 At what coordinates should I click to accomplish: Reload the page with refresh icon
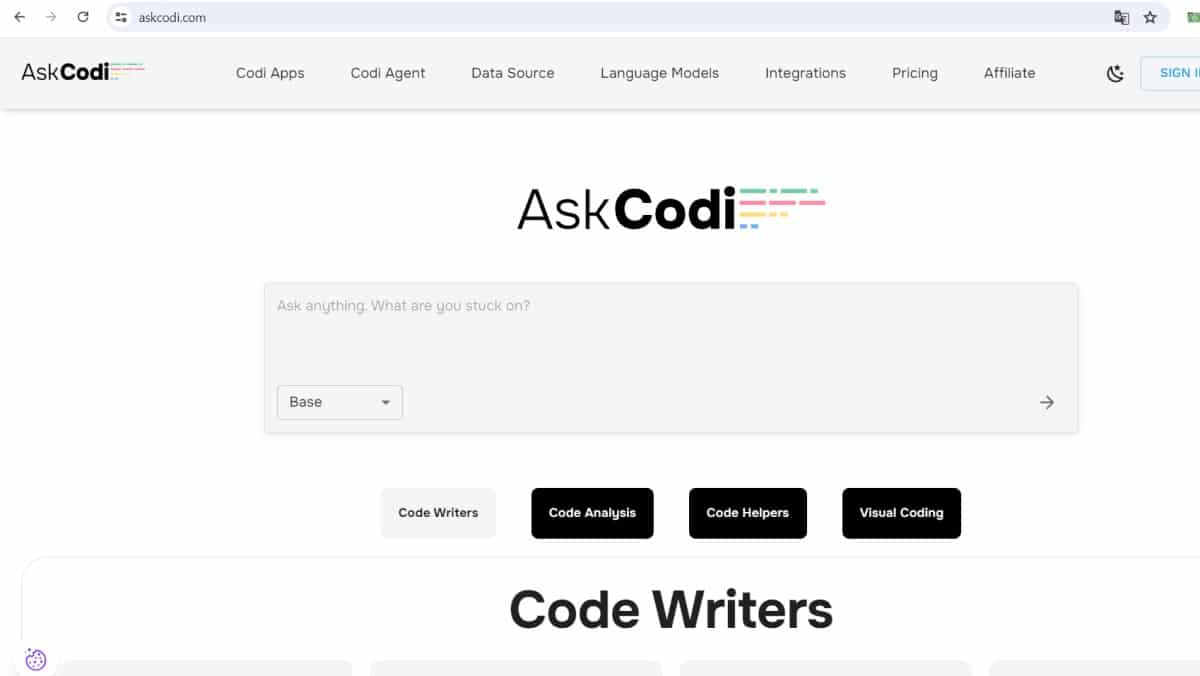(83, 17)
